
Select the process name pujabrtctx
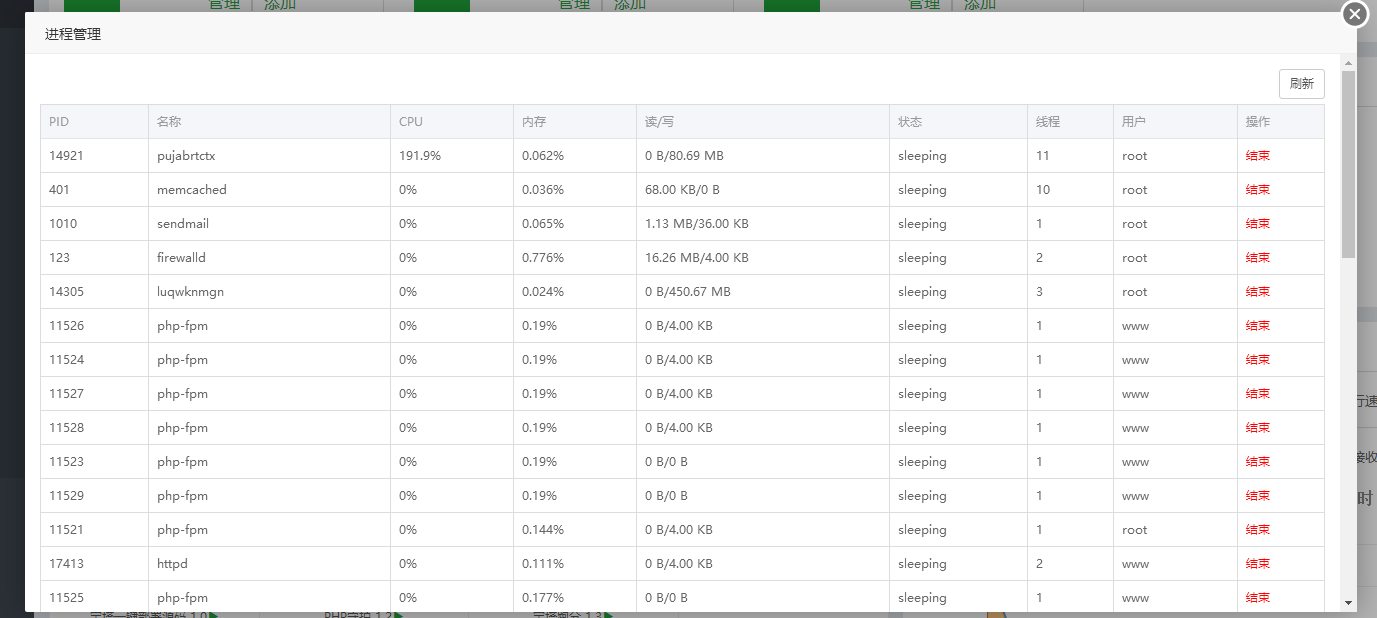[186, 156]
